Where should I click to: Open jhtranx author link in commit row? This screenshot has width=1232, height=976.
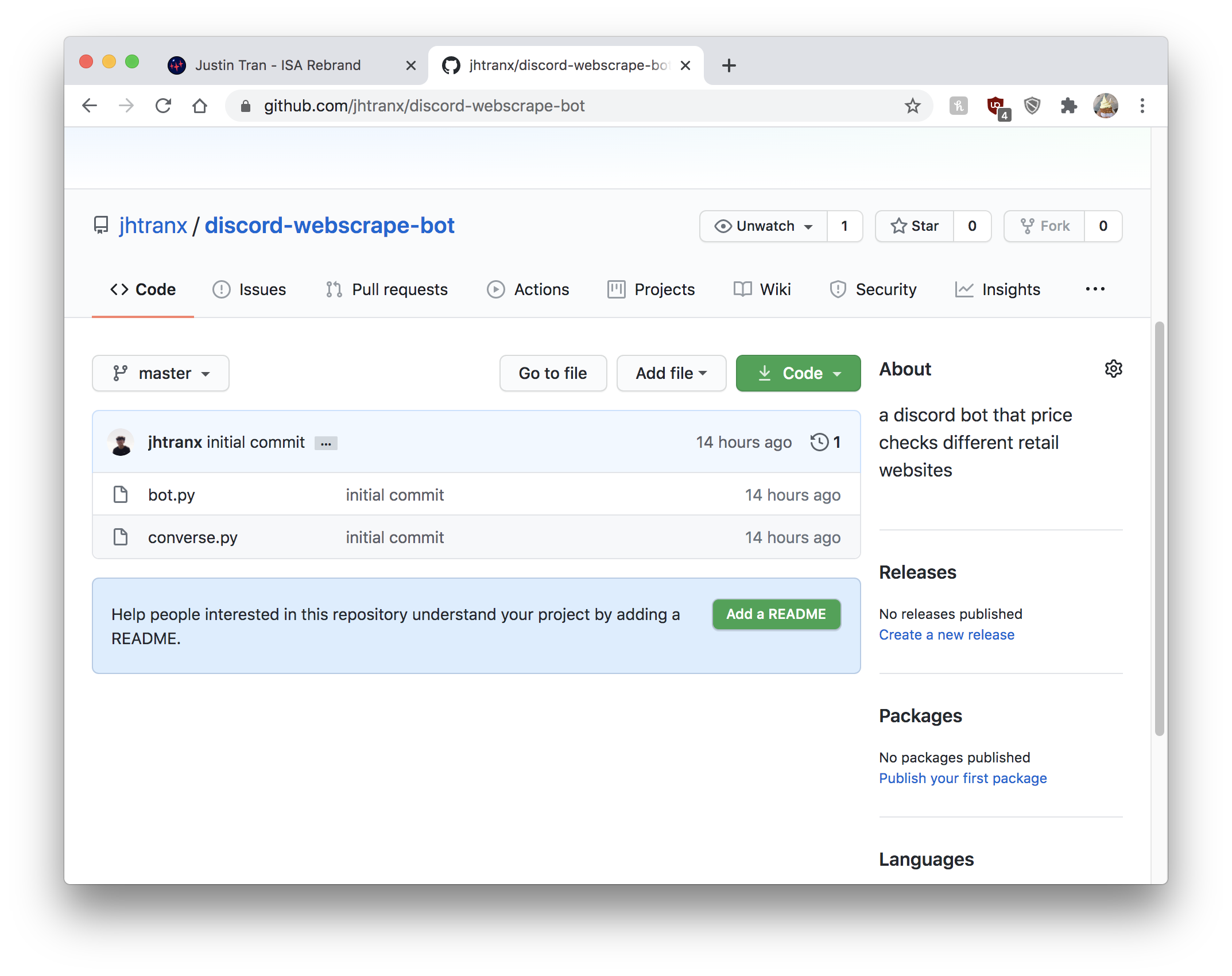(175, 442)
